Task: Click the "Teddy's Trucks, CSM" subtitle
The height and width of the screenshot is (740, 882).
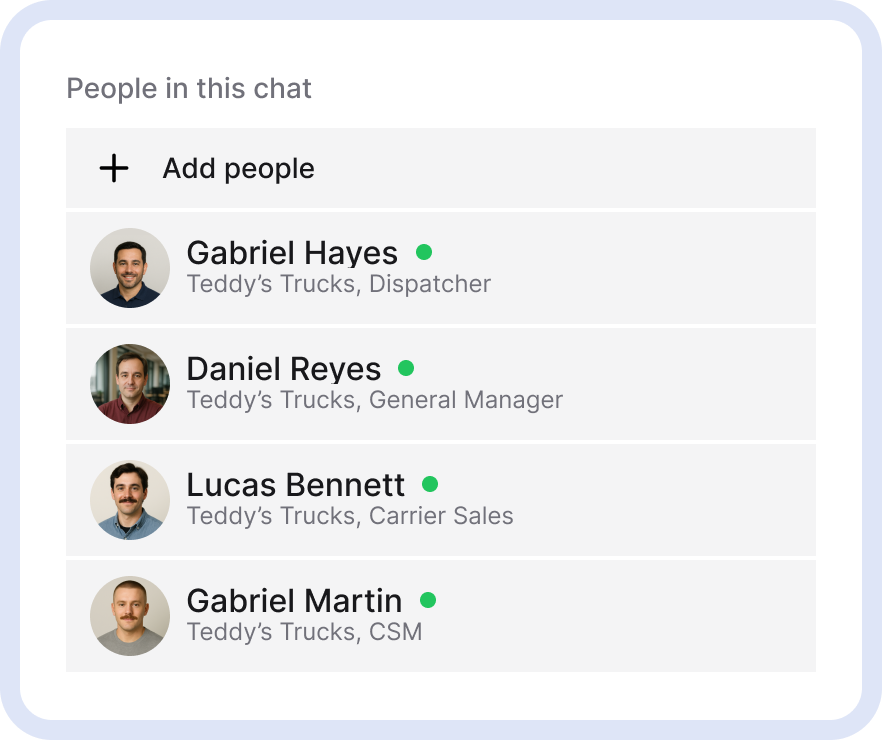Action: coord(304,632)
